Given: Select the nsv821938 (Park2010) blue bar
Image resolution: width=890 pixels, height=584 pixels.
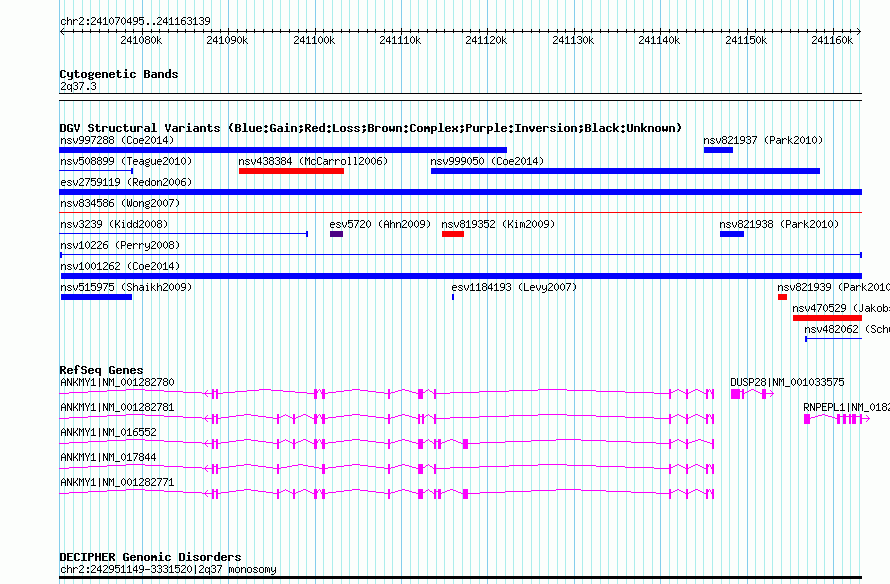Looking at the screenshot, I should (x=732, y=234).
